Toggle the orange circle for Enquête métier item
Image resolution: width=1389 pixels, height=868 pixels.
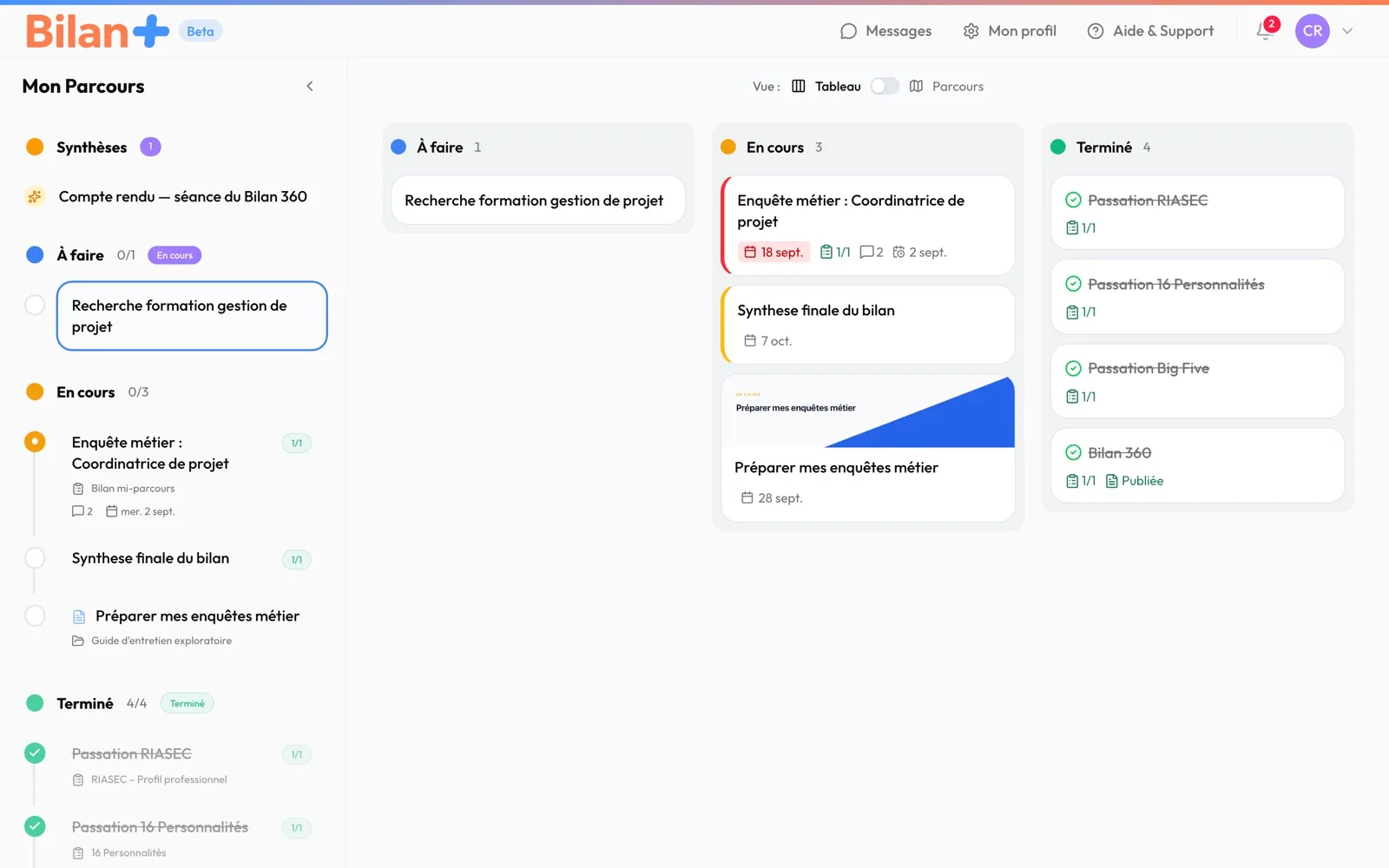(35, 442)
